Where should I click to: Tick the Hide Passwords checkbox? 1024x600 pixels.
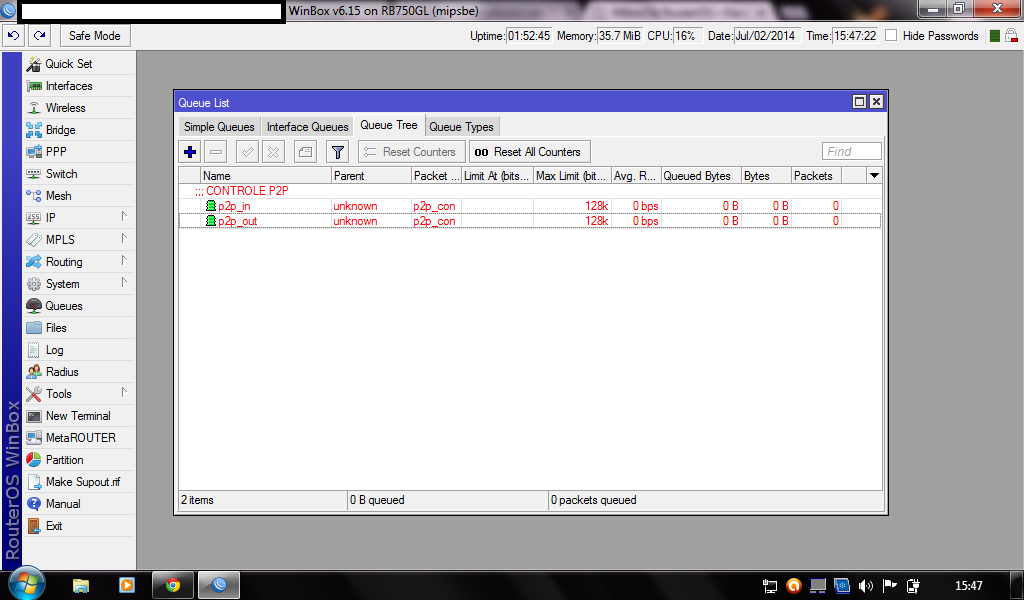(x=891, y=35)
